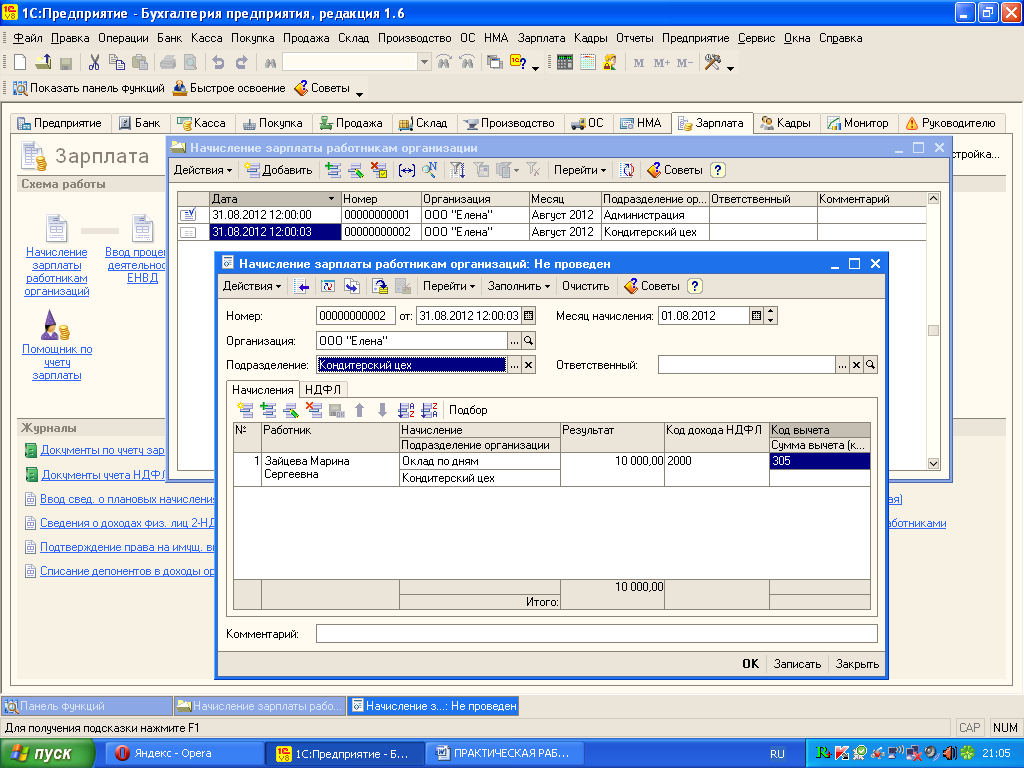Click into the Комментарий input field

(x=596, y=633)
